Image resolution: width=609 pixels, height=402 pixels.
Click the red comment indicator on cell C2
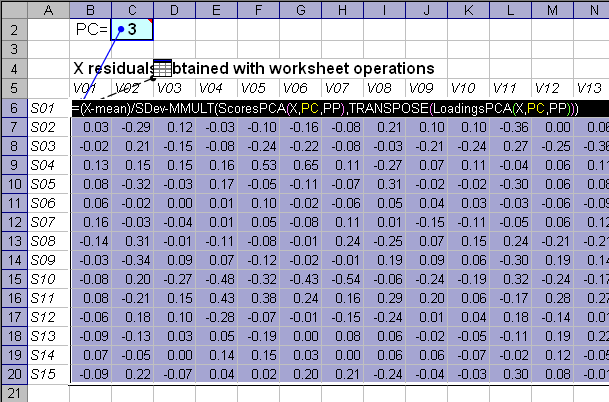coord(150,21)
